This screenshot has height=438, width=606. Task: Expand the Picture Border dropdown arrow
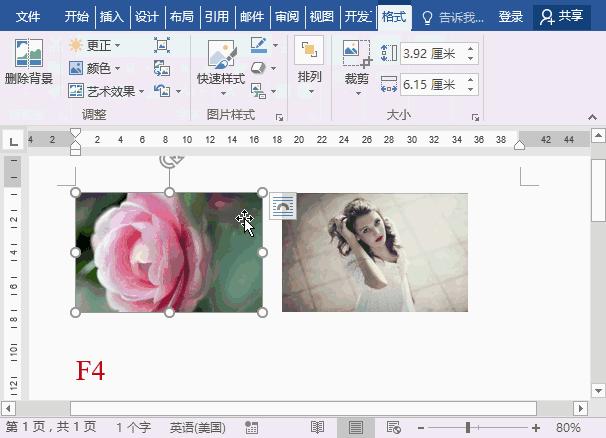click(x=275, y=45)
